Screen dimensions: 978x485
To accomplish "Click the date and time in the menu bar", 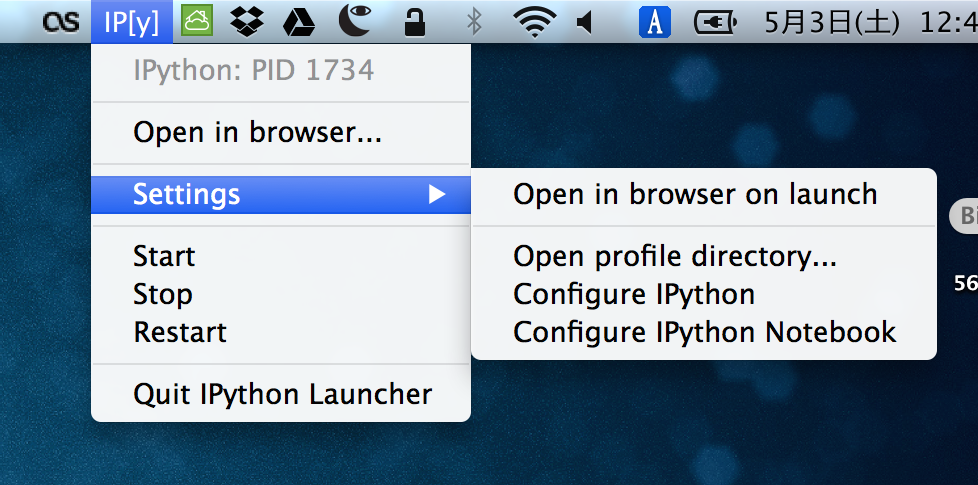I will coord(871,23).
